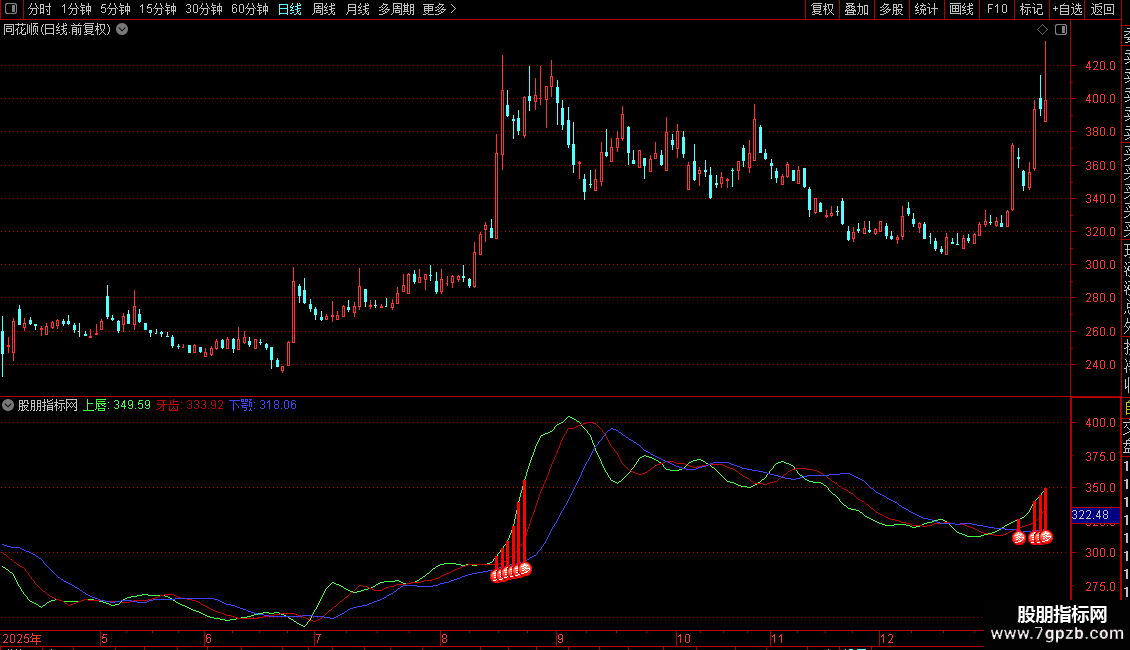
Task: Click +自选 to add to watchlist
Action: (1067, 9)
